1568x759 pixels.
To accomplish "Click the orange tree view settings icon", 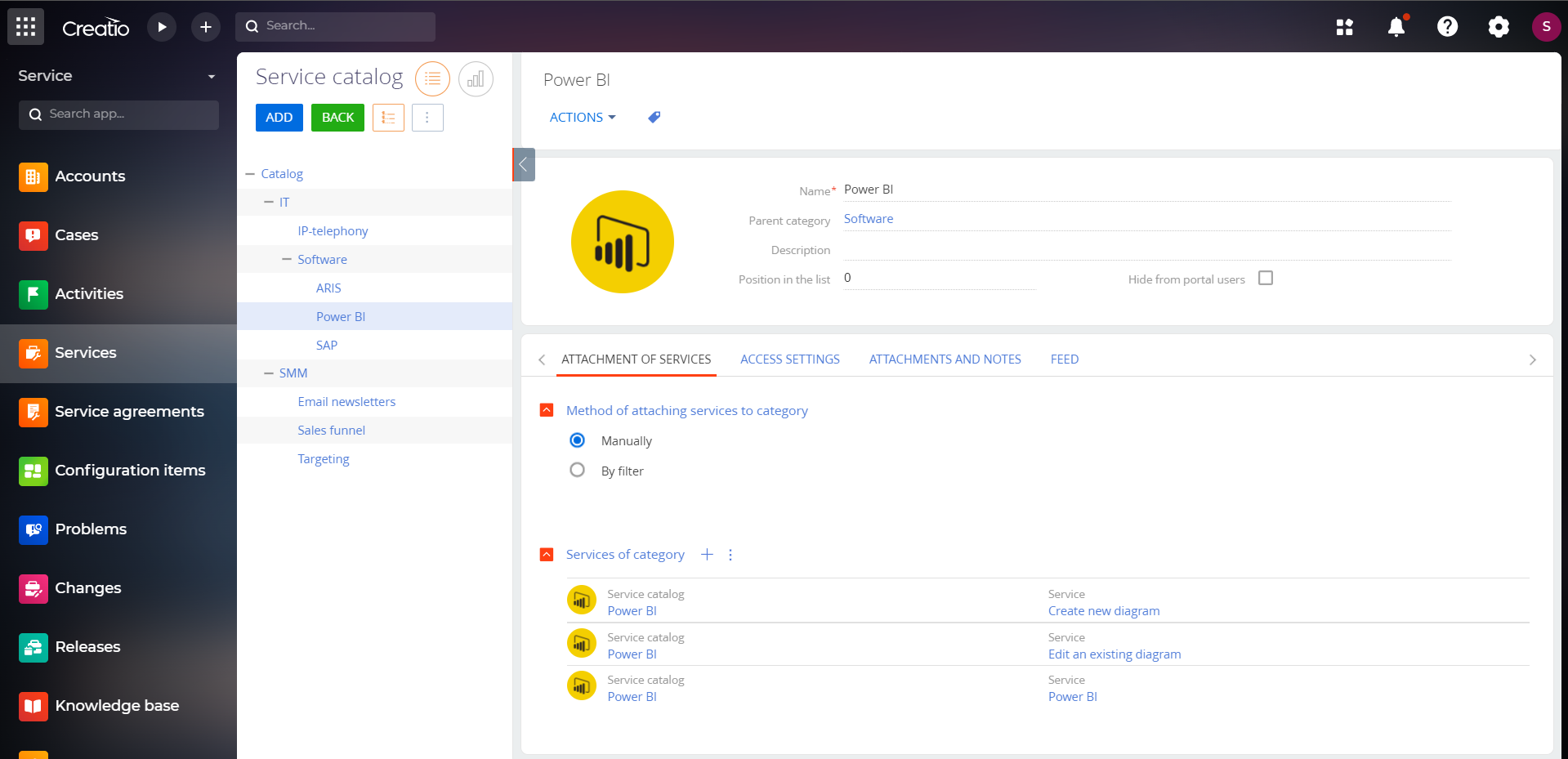I will coord(388,118).
